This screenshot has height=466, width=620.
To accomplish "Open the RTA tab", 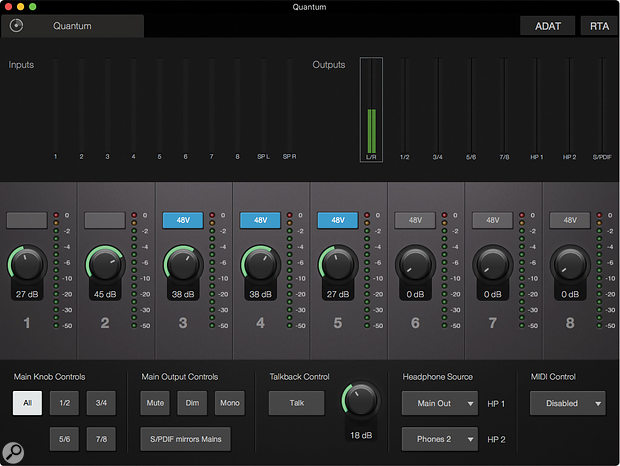I will [x=599, y=26].
